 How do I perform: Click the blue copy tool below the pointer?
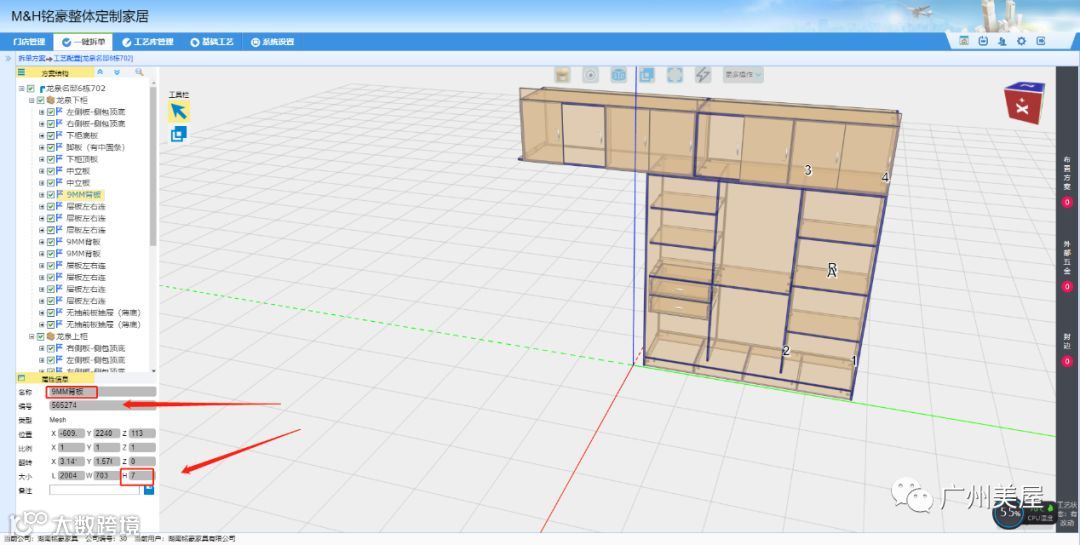pos(178,134)
